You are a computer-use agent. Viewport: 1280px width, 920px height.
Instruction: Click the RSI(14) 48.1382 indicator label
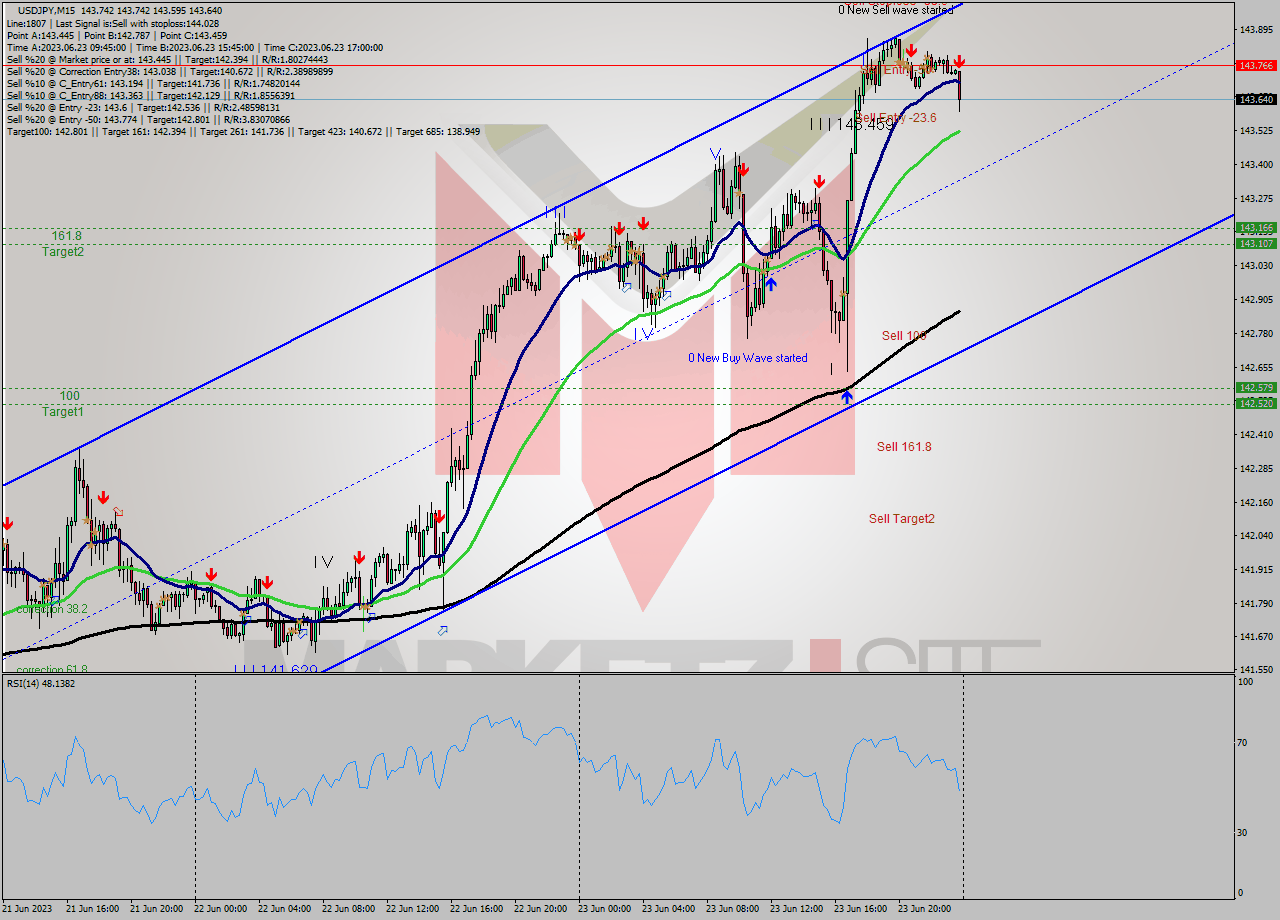coord(41,683)
